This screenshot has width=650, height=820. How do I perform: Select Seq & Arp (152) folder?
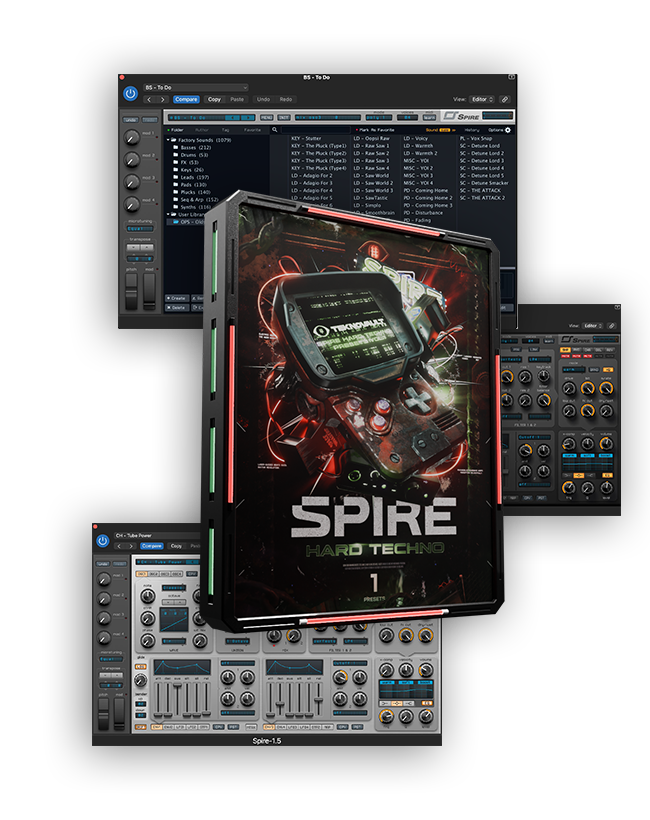[196, 199]
